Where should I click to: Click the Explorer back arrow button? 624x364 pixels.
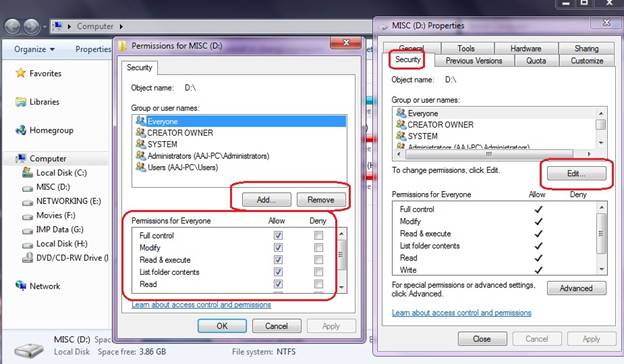point(13,27)
